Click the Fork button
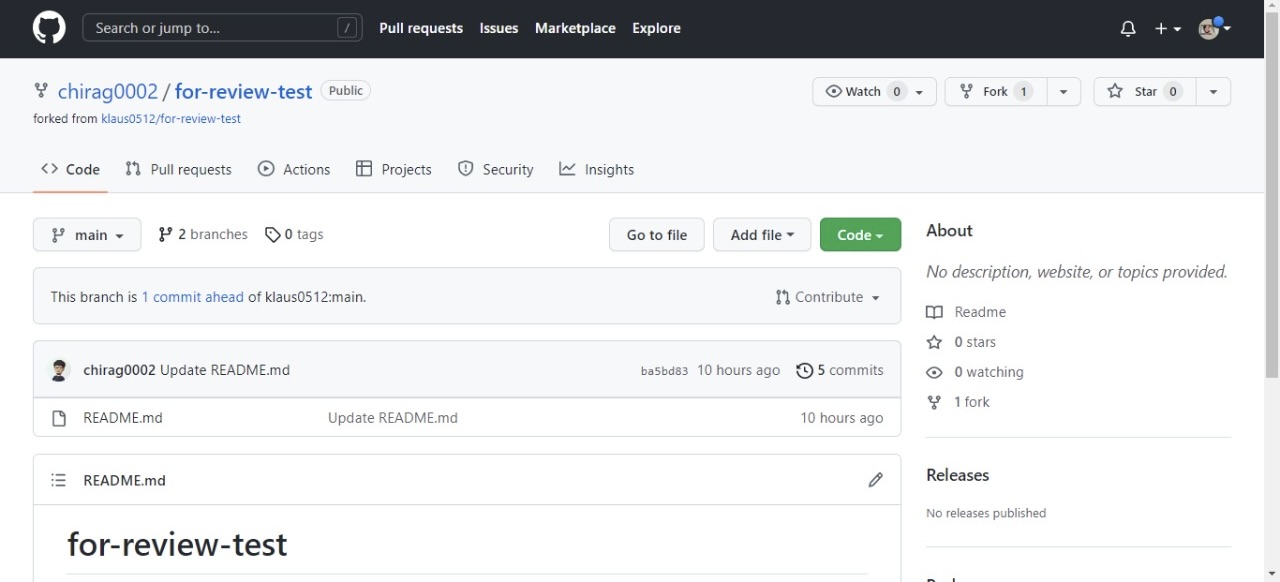Viewport: 1280px width, 582px height. coord(996,91)
